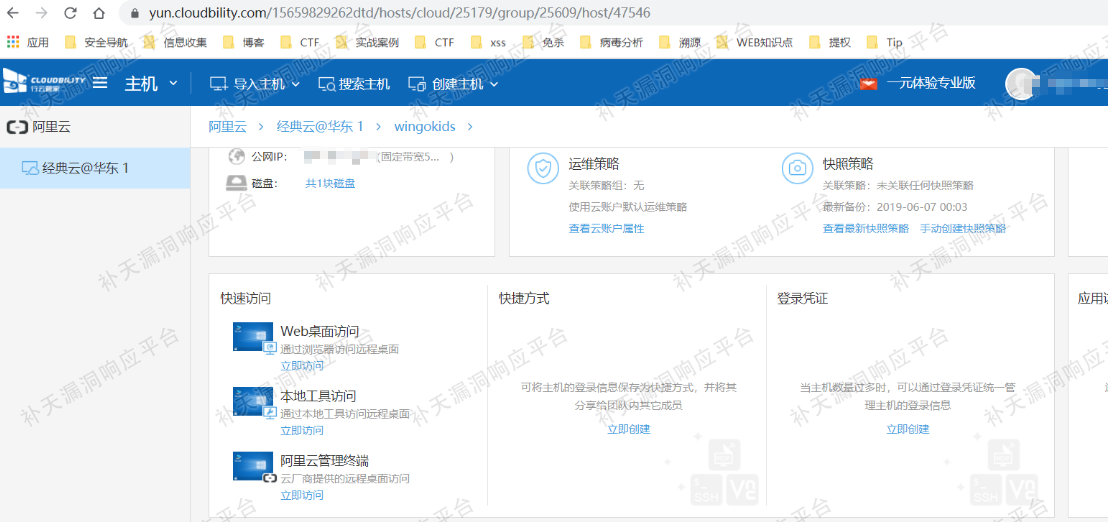Open the WEB知识点 bookmark folder
This screenshot has width=1108, height=522.
pyautogui.click(x=754, y=42)
